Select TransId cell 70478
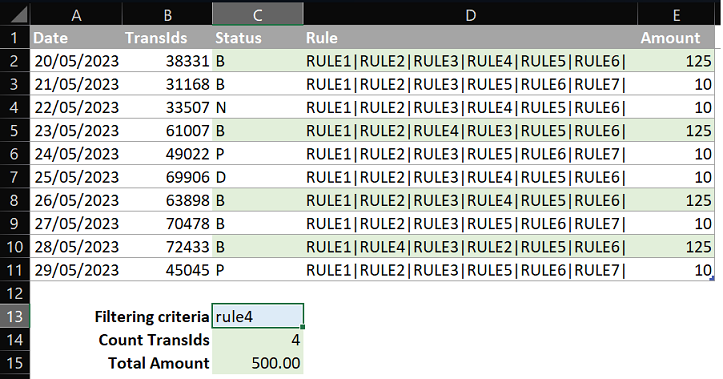 (x=167, y=223)
